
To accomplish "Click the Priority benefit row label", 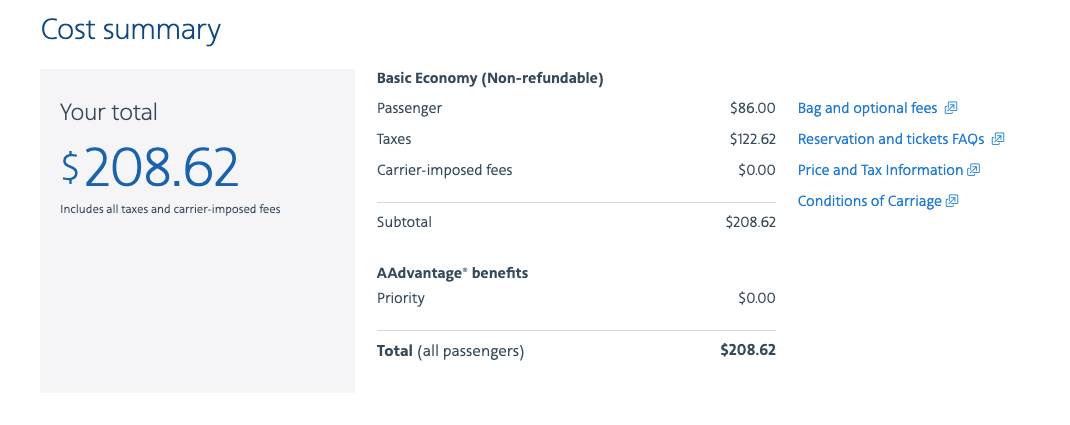I will point(400,298).
